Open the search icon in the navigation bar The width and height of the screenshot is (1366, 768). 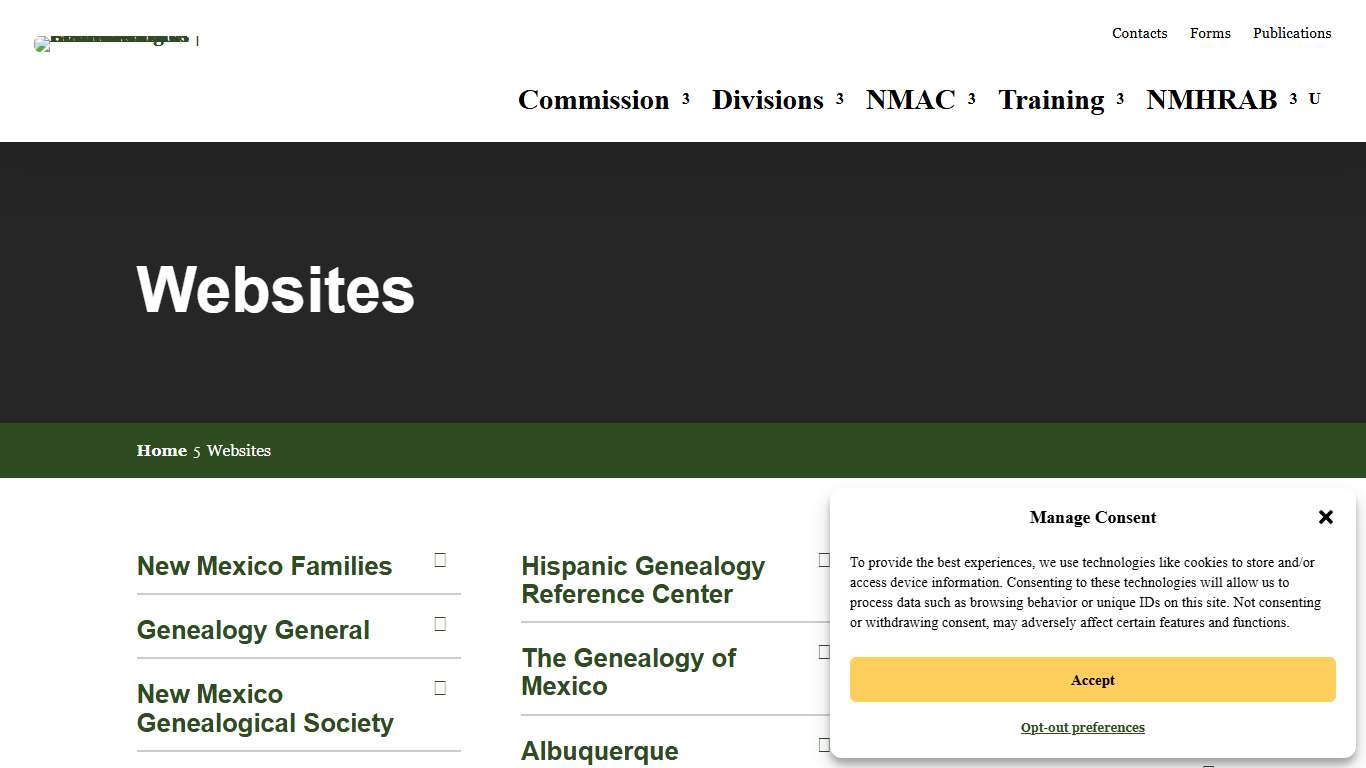[x=1314, y=99]
